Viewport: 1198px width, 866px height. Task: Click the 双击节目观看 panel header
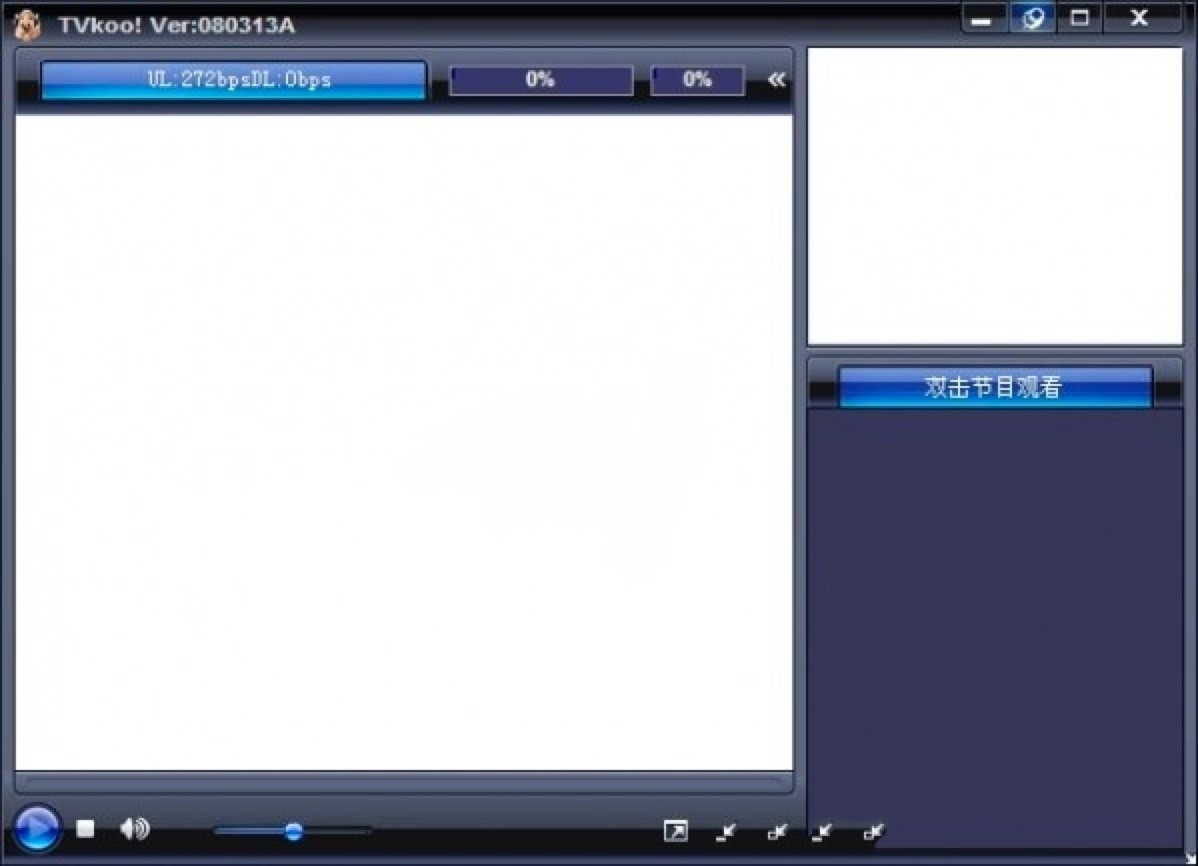pyautogui.click(x=993, y=388)
